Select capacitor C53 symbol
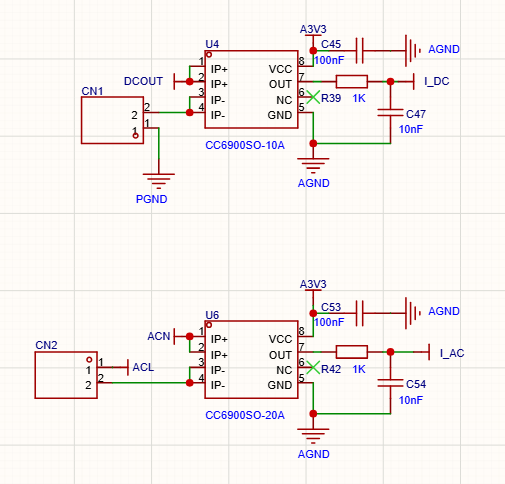Viewport: 505px width, 484px height. tap(359, 313)
